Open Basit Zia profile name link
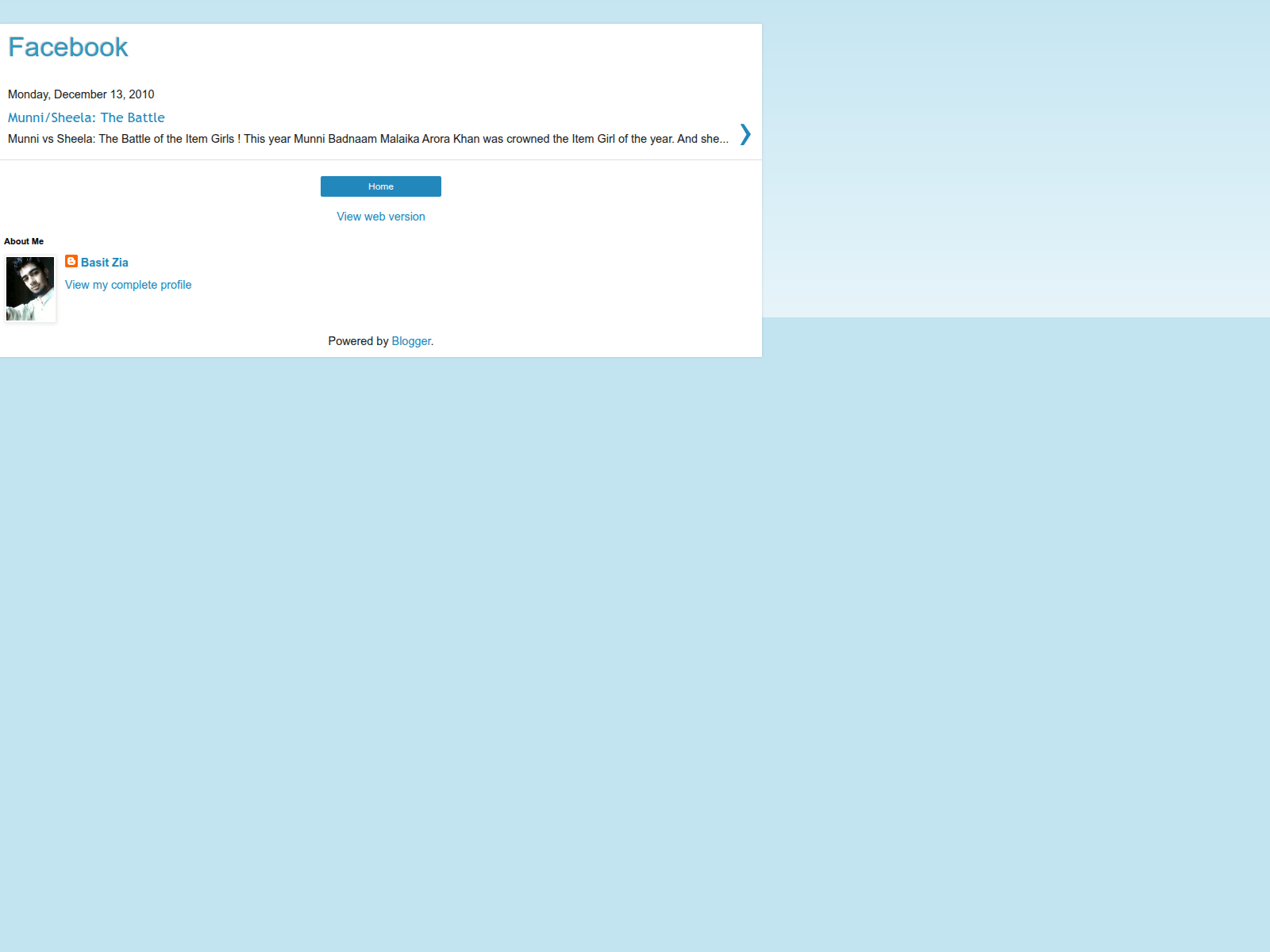Screen dimensions: 1270x952 [x=105, y=263]
